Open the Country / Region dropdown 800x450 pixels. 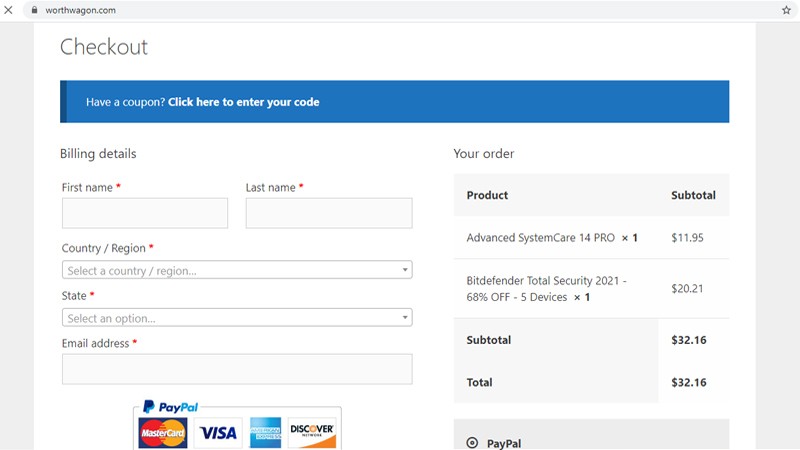click(236, 270)
